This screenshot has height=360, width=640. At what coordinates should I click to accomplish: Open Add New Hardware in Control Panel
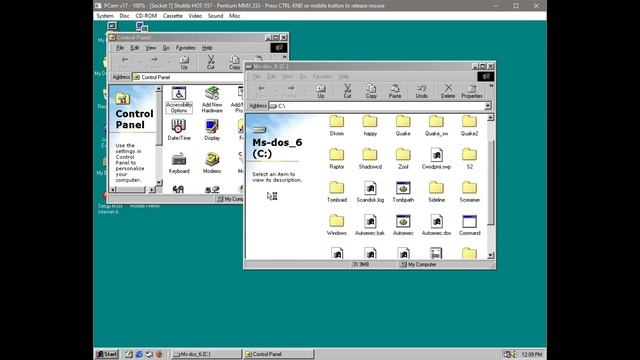pyautogui.click(x=212, y=100)
